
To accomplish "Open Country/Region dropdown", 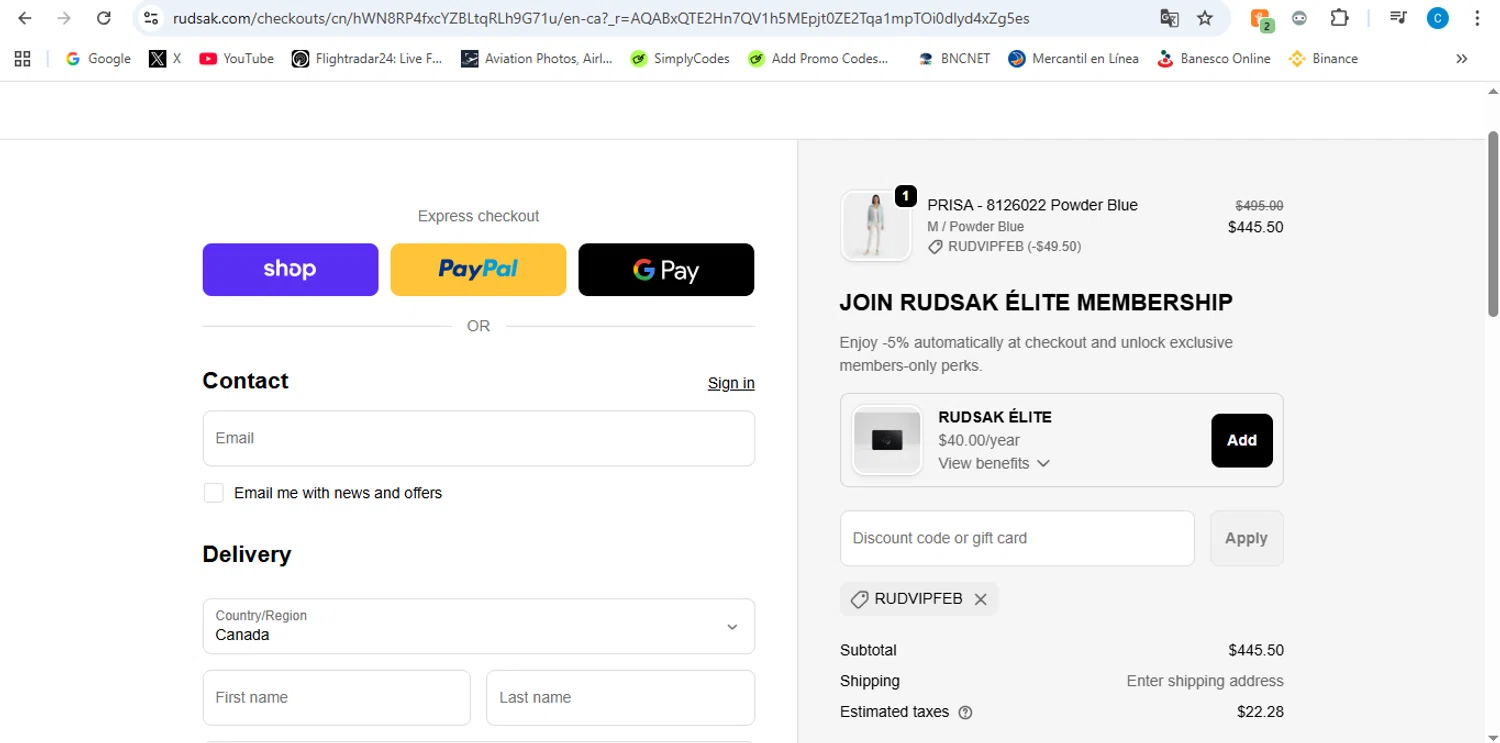I will [478, 626].
